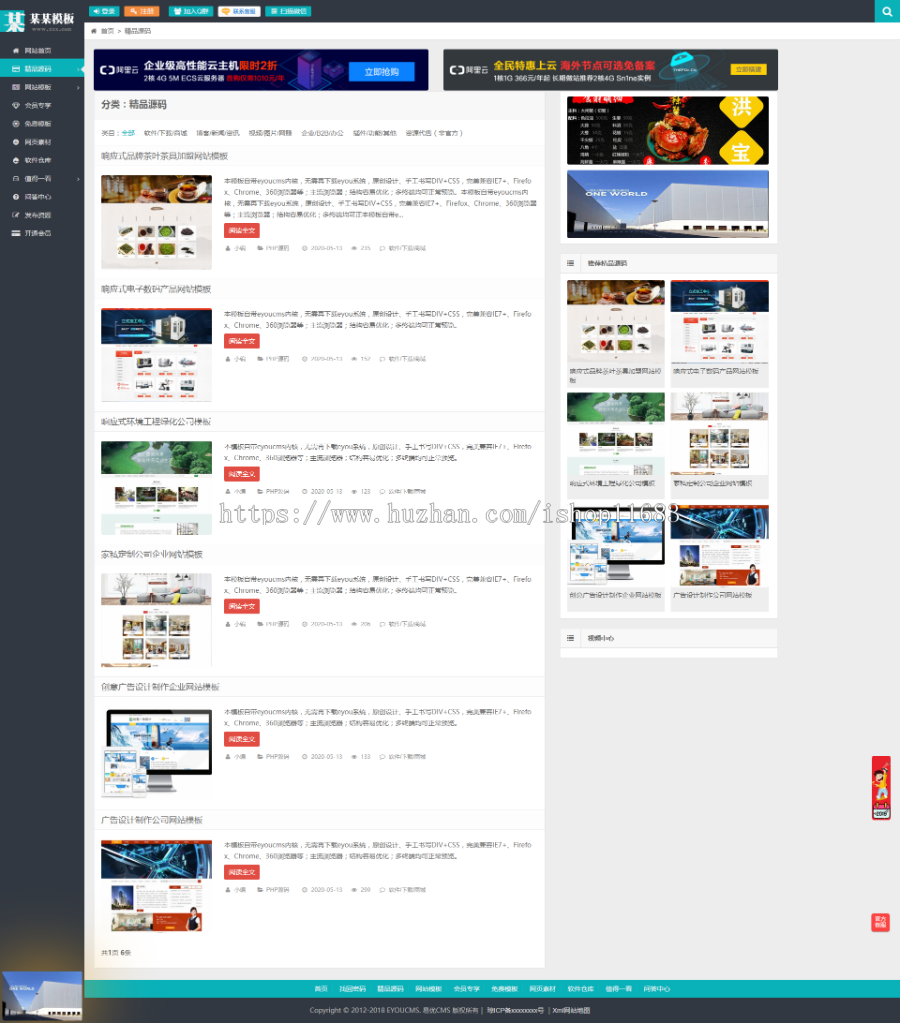Click the Xml网站地图 footer link
The width and height of the screenshot is (900, 1023).
(x=571, y=1011)
